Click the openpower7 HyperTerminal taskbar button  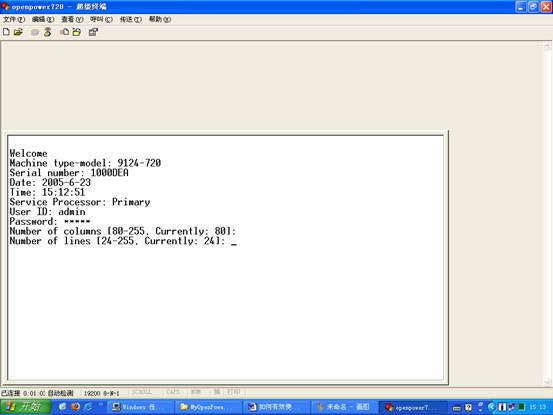coord(412,407)
